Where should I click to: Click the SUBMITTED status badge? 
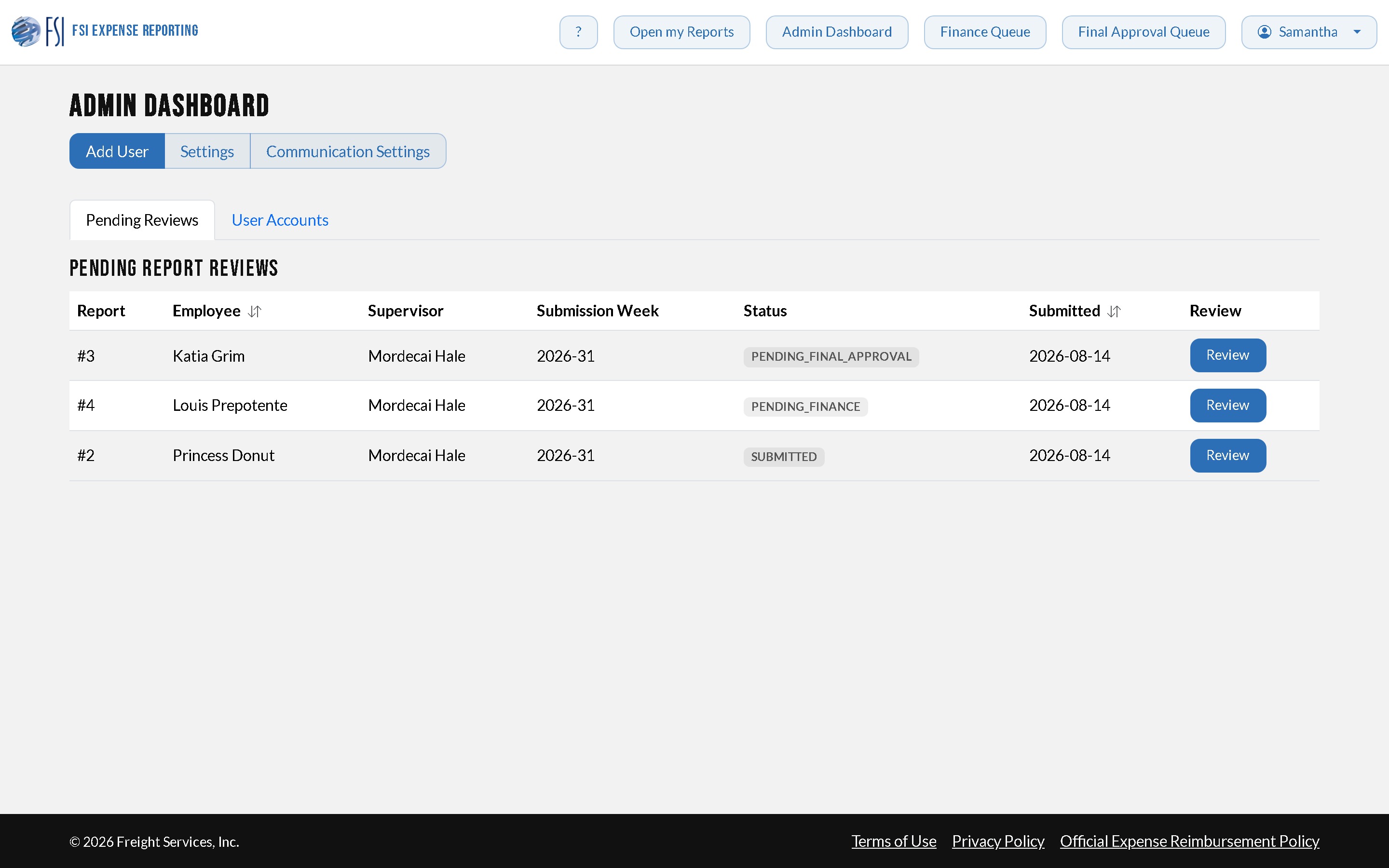783,456
